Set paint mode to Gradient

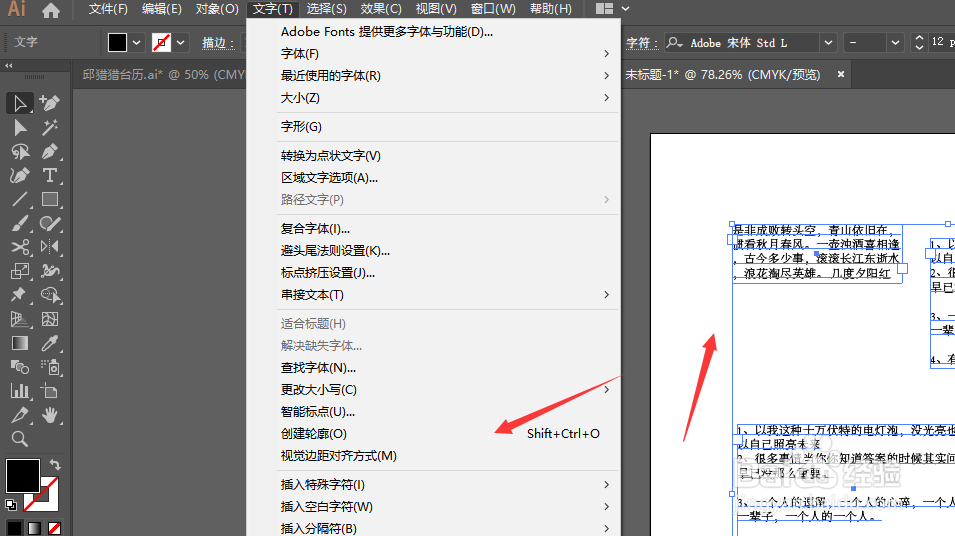(34, 528)
